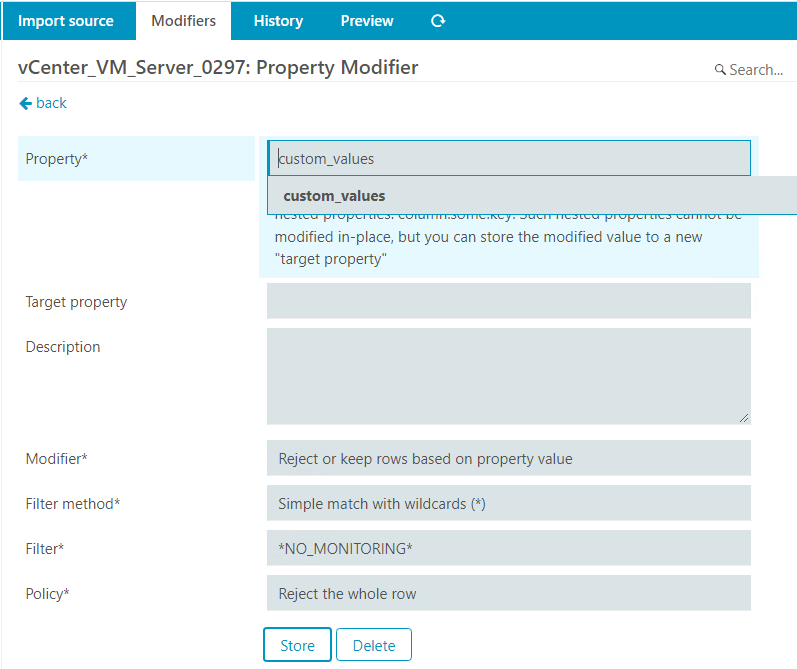Image resolution: width=797 pixels, height=669 pixels.
Task: Click the Target property field
Action: point(509,301)
